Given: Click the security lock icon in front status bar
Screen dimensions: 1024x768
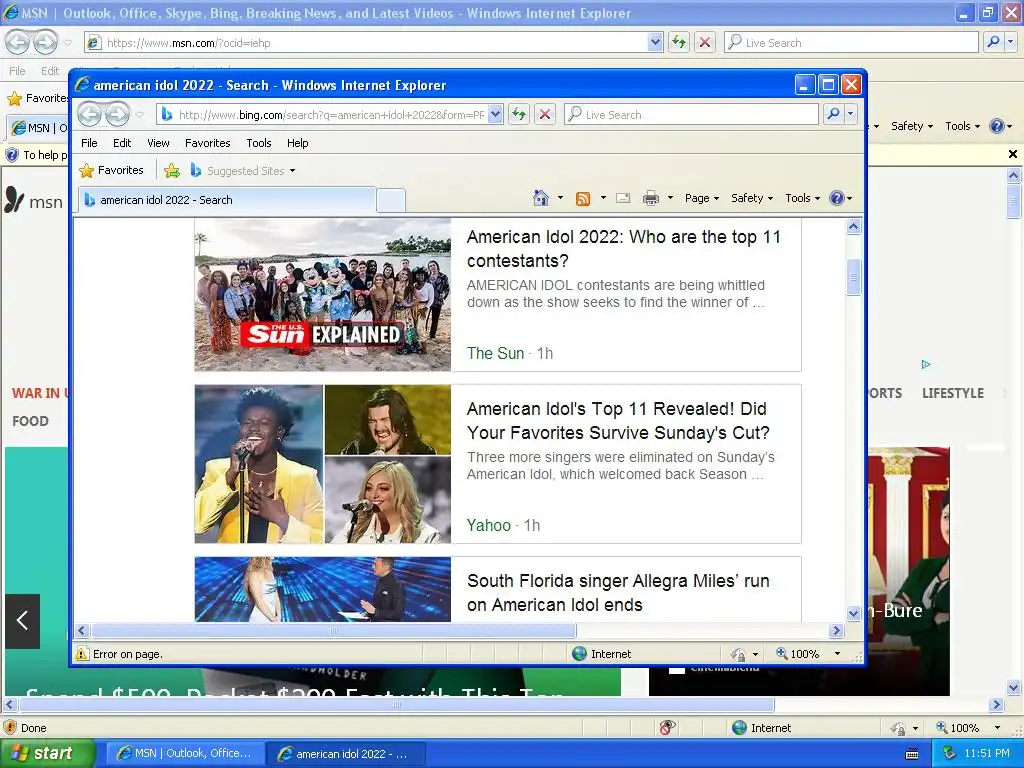Looking at the screenshot, I should [739, 654].
